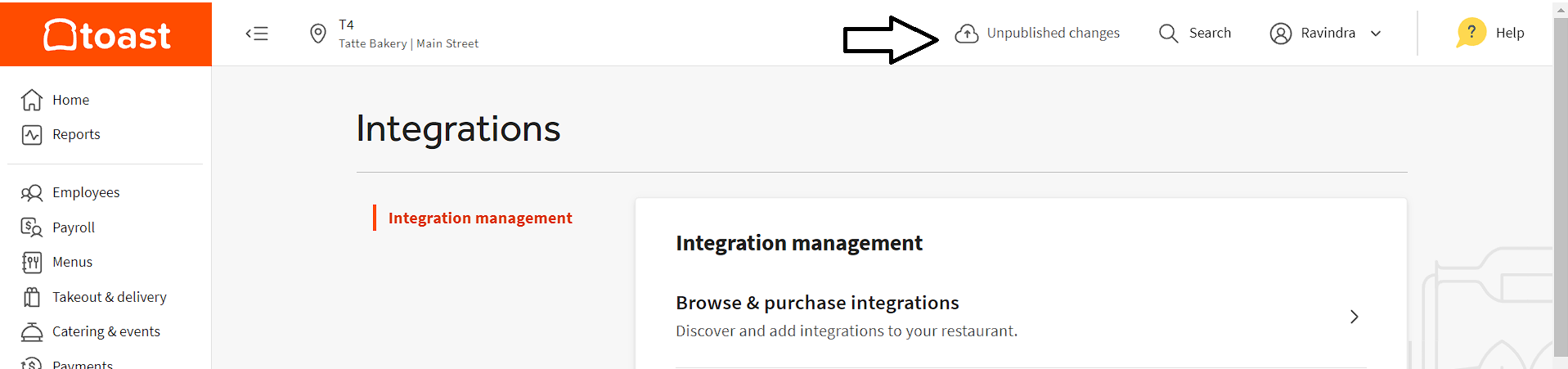Expand the Ravindra account dropdown arrow
The width and height of the screenshot is (1568, 369).
coord(1376,34)
